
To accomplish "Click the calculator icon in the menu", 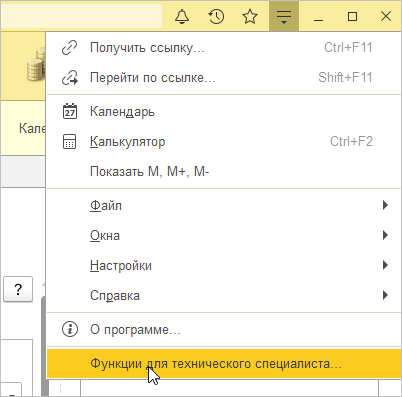I will click(70, 142).
